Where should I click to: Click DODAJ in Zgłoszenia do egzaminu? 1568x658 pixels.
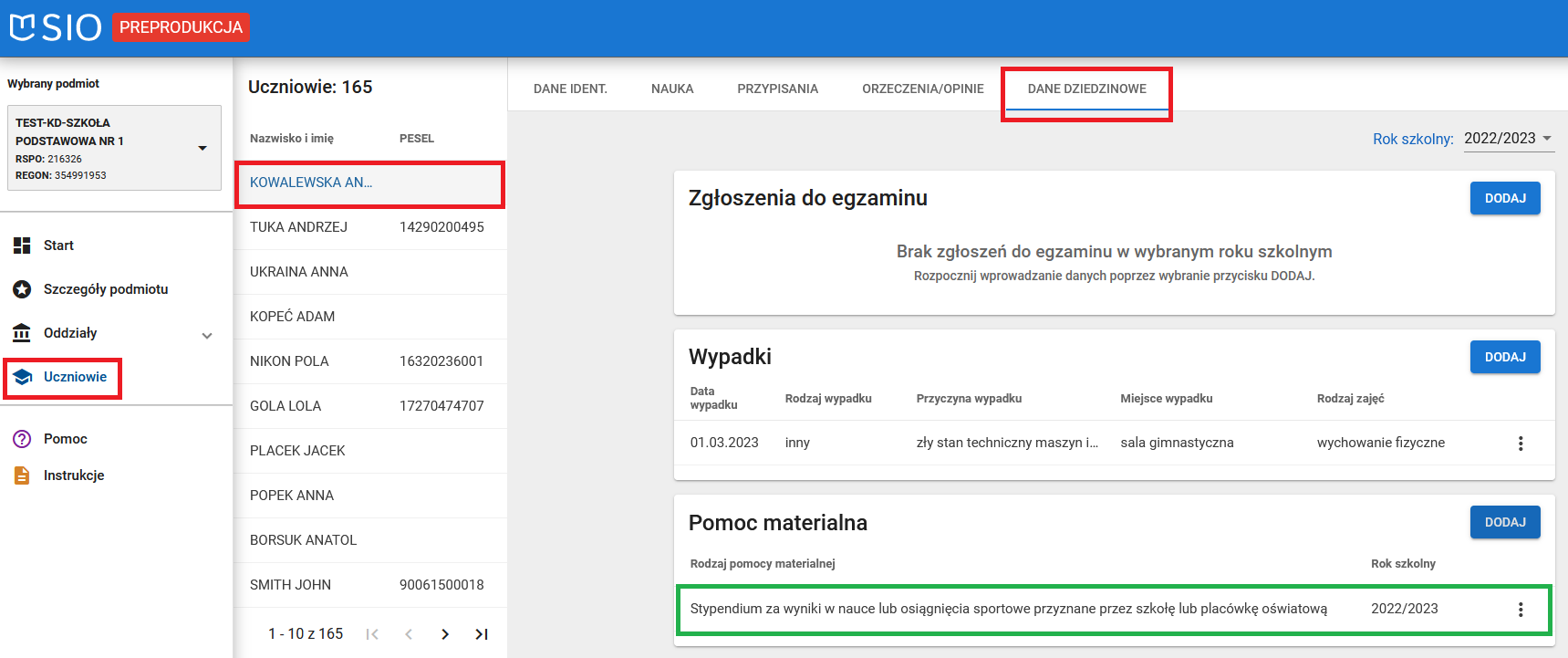pos(1505,198)
